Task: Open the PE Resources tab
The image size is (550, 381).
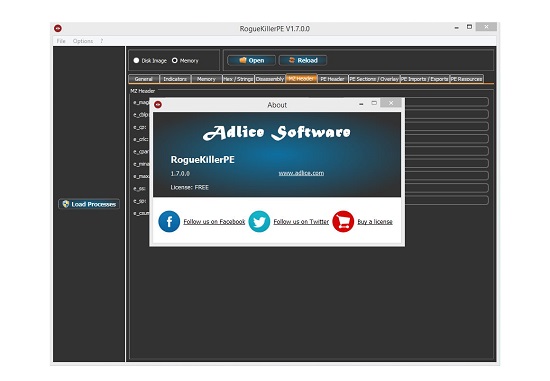Action: [x=467, y=79]
